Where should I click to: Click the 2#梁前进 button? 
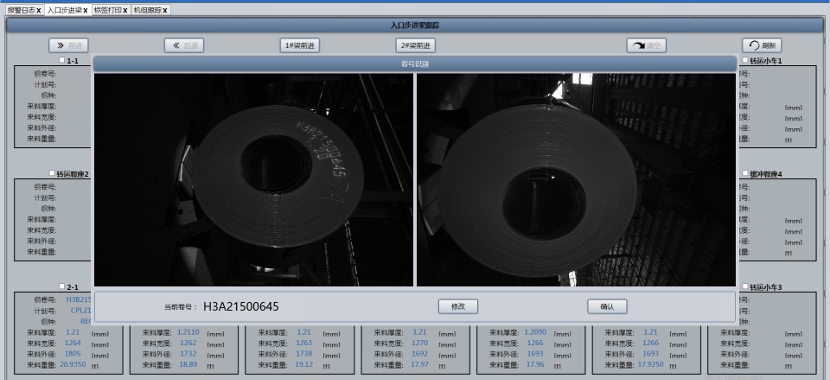[416, 46]
